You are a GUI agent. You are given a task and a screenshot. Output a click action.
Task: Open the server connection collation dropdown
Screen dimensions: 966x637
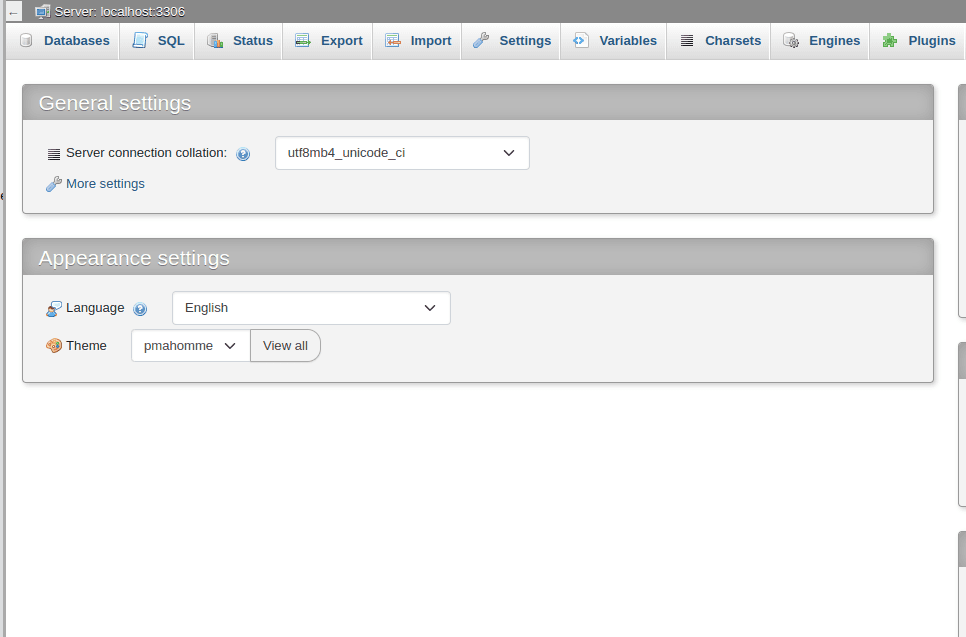point(402,153)
